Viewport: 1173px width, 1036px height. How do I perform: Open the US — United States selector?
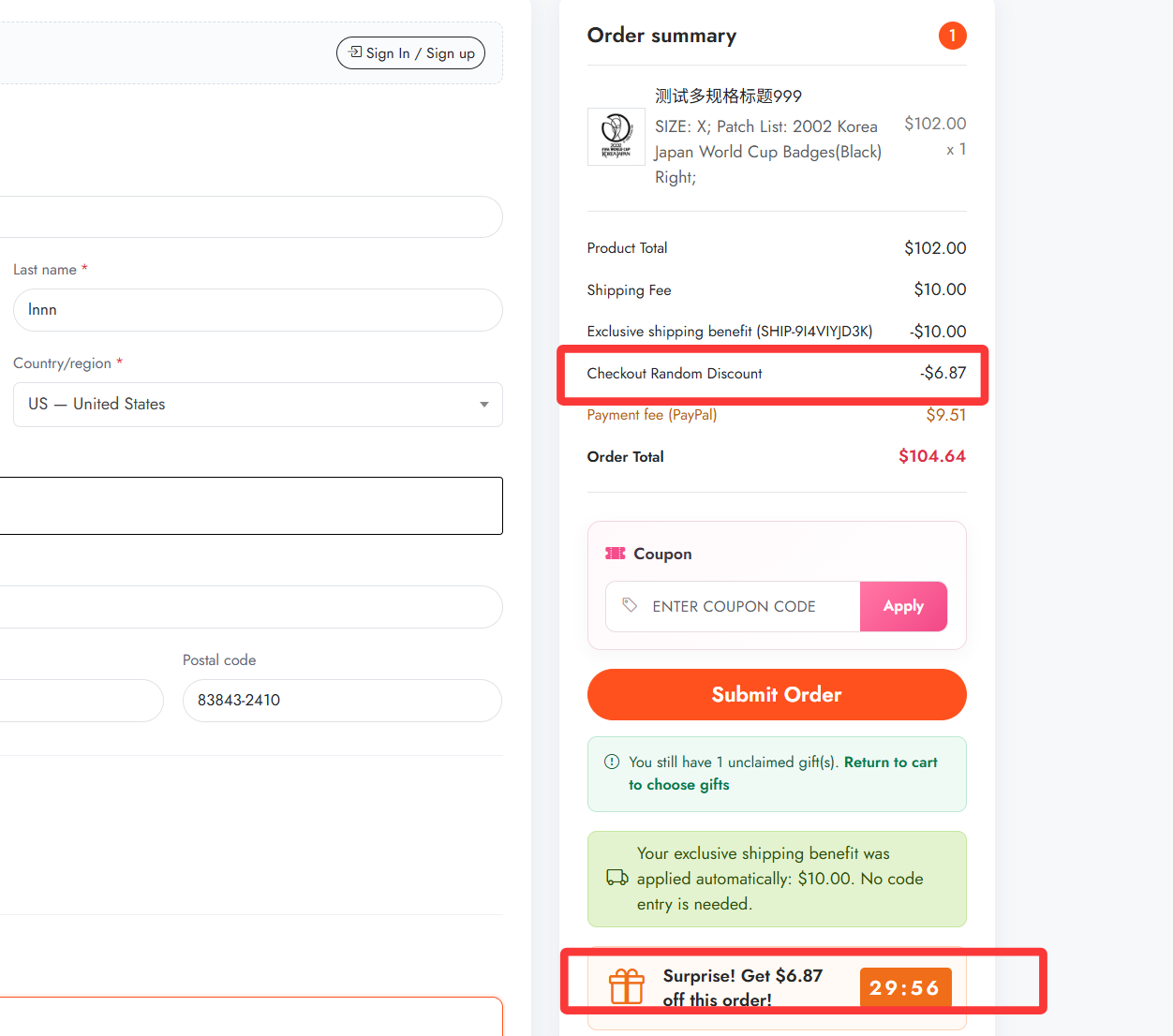tap(258, 405)
